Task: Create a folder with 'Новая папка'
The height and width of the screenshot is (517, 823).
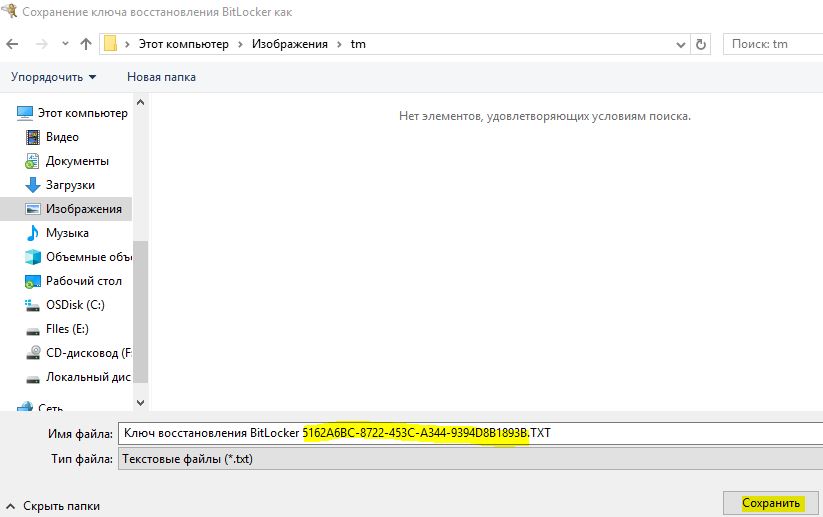Action: tap(161, 77)
